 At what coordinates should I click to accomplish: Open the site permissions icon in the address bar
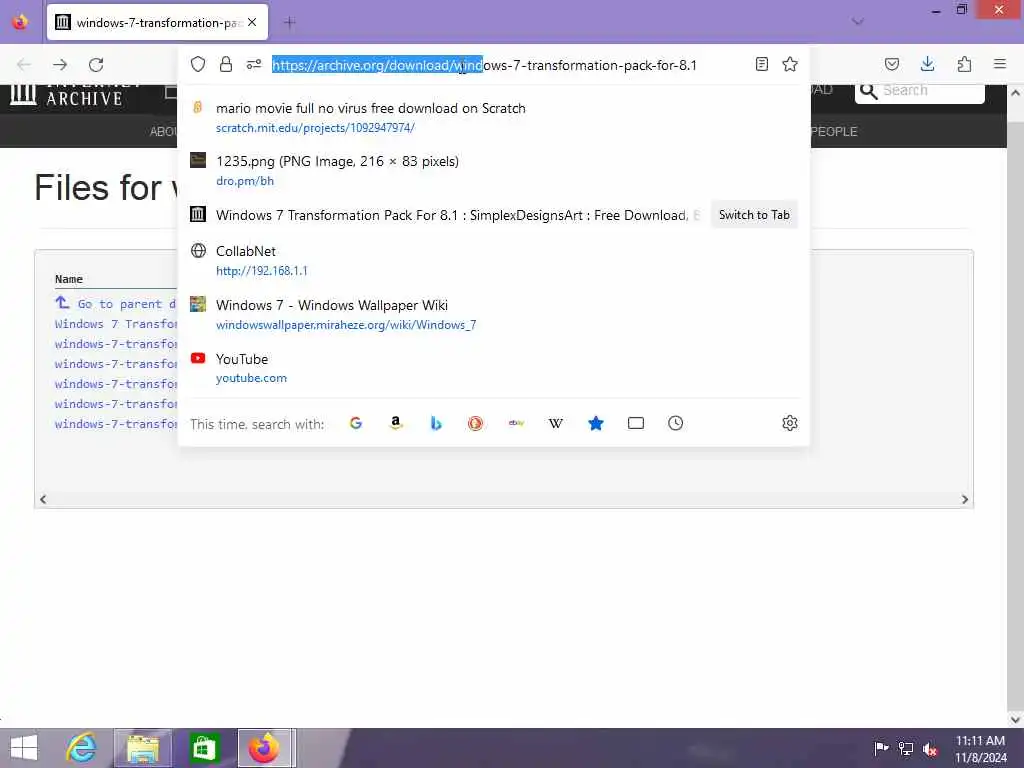253,64
